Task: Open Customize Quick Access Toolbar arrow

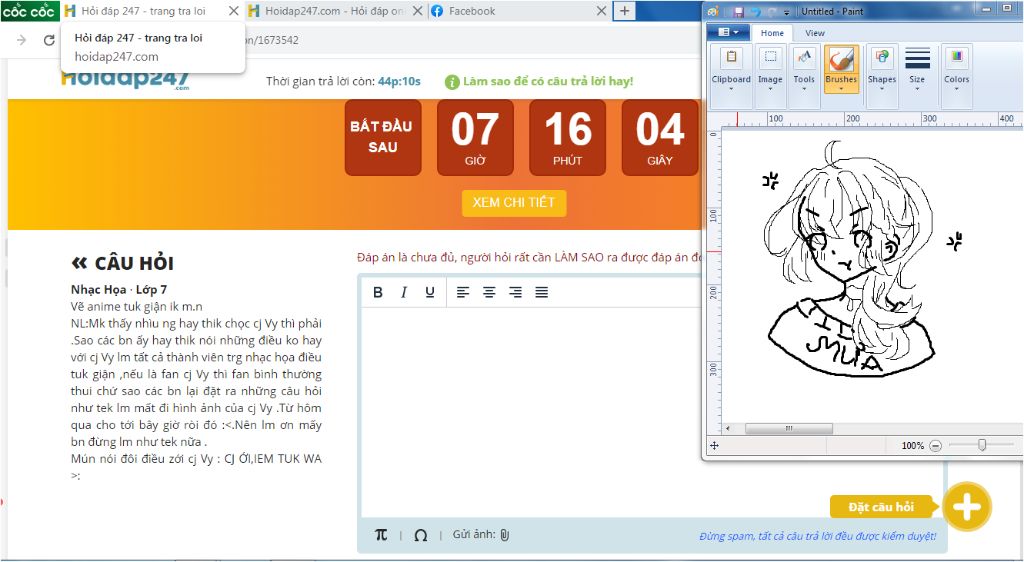Action: point(786,12)
